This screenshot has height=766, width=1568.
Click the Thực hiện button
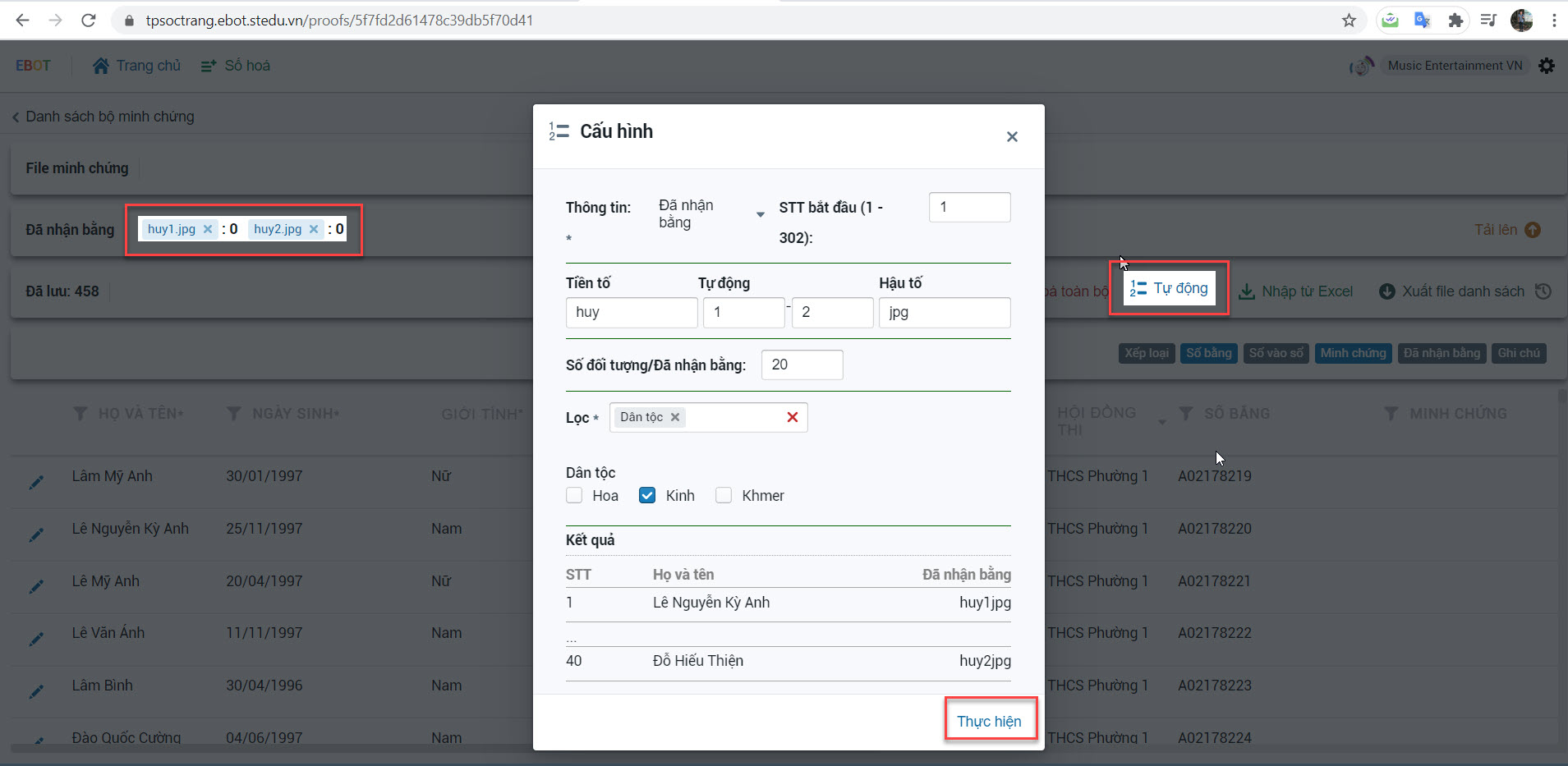989,721
